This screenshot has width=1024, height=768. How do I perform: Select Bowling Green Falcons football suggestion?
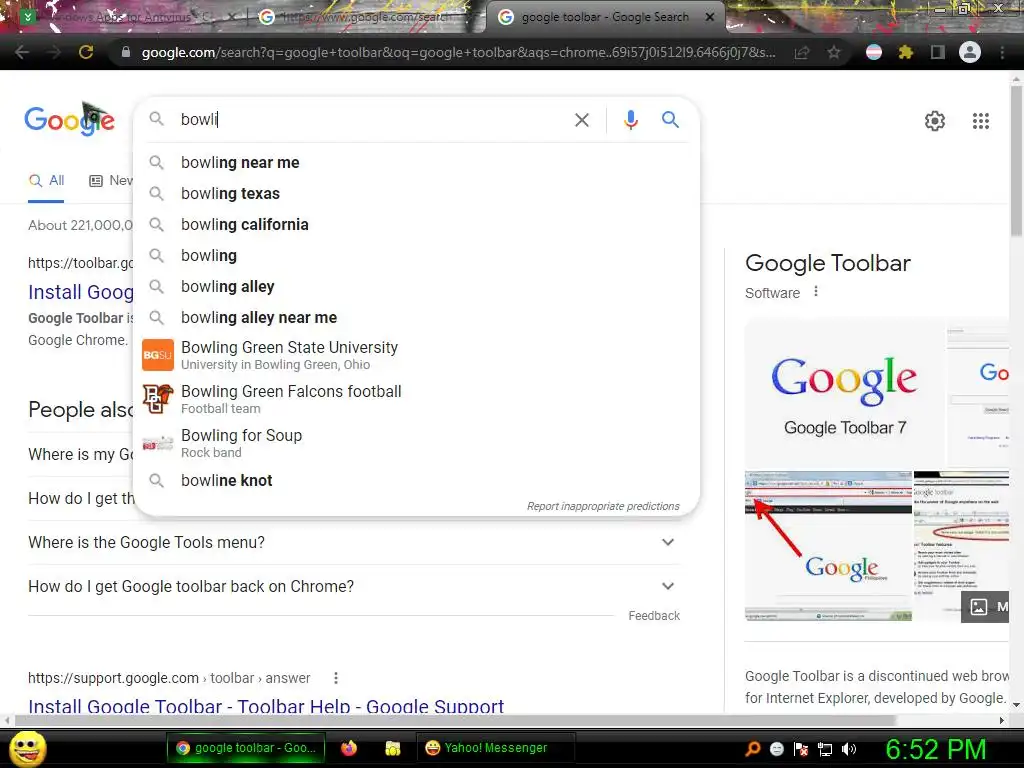(417, 399)
